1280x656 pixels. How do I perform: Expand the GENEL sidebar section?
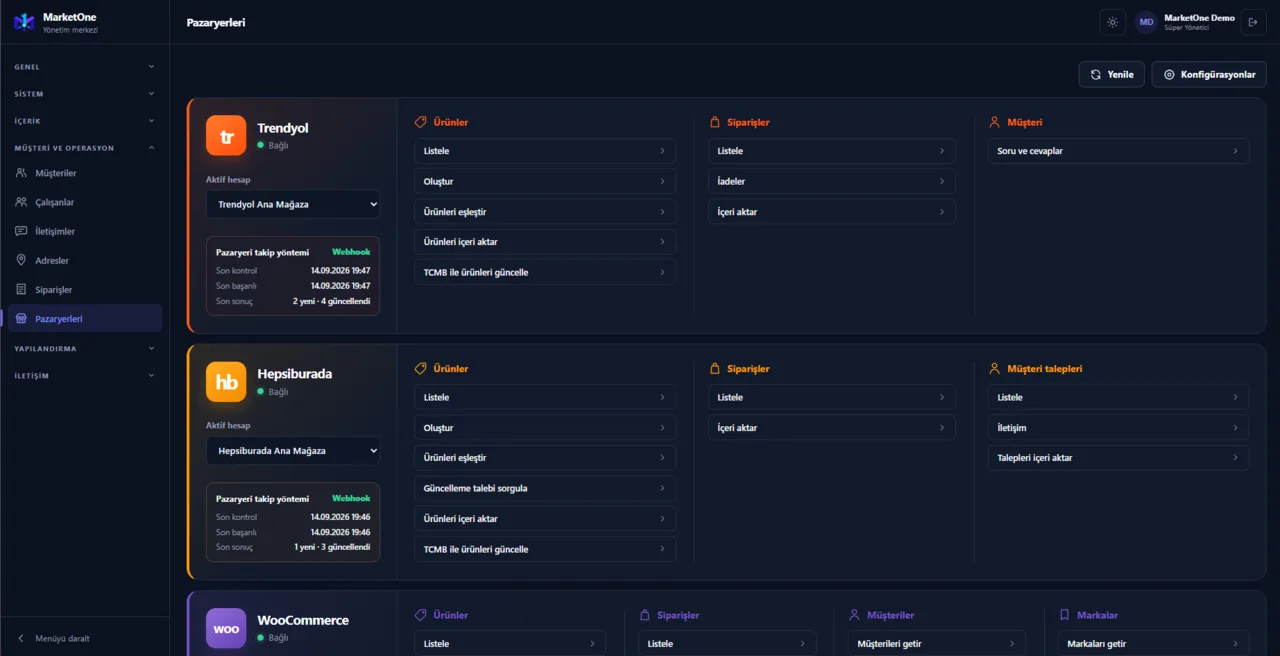(x=85, y=67)
